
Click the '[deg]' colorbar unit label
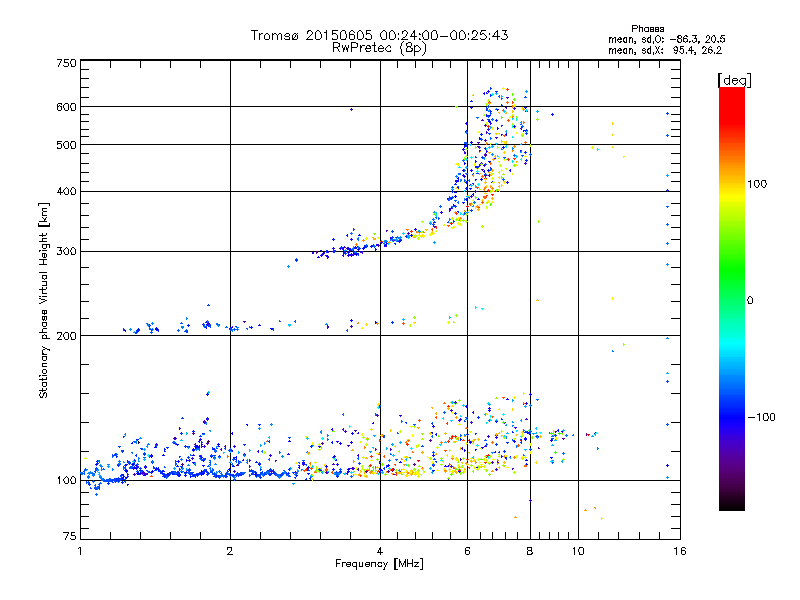[734, 80]
